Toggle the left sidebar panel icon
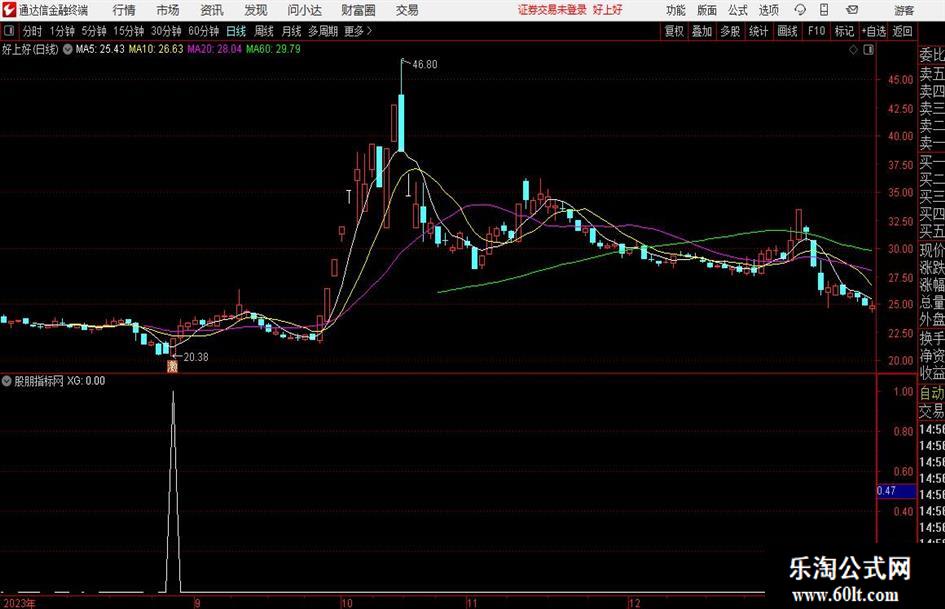 tap(8, 31)
